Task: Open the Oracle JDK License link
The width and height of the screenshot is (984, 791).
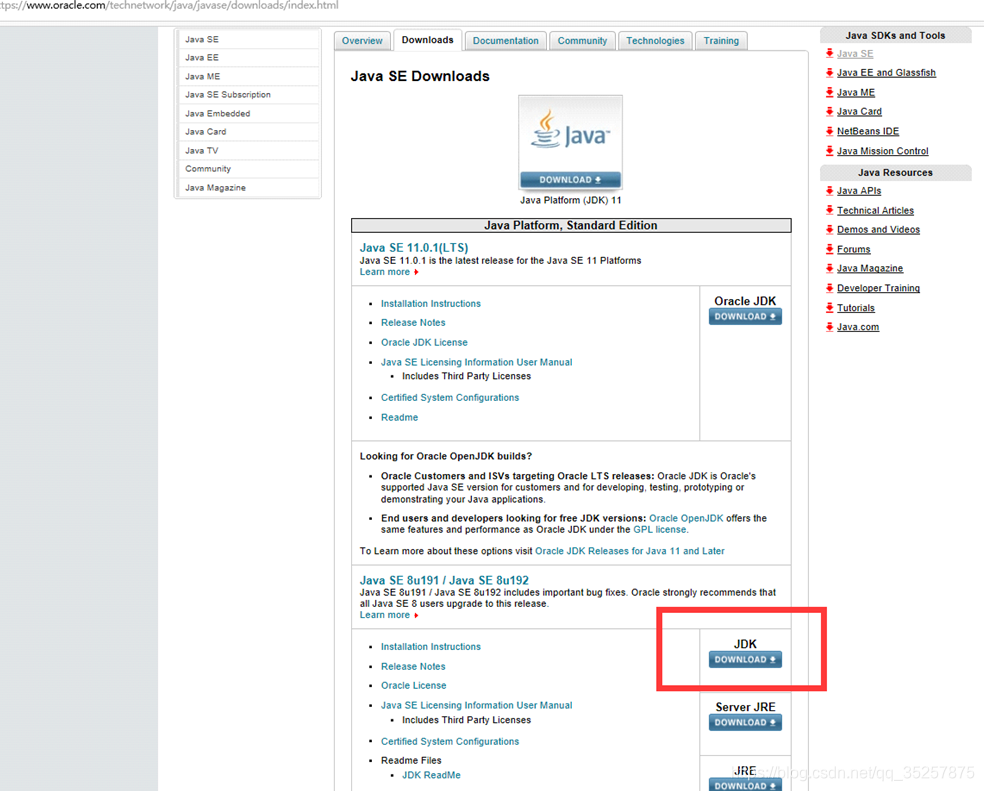Action: point(424,343)
